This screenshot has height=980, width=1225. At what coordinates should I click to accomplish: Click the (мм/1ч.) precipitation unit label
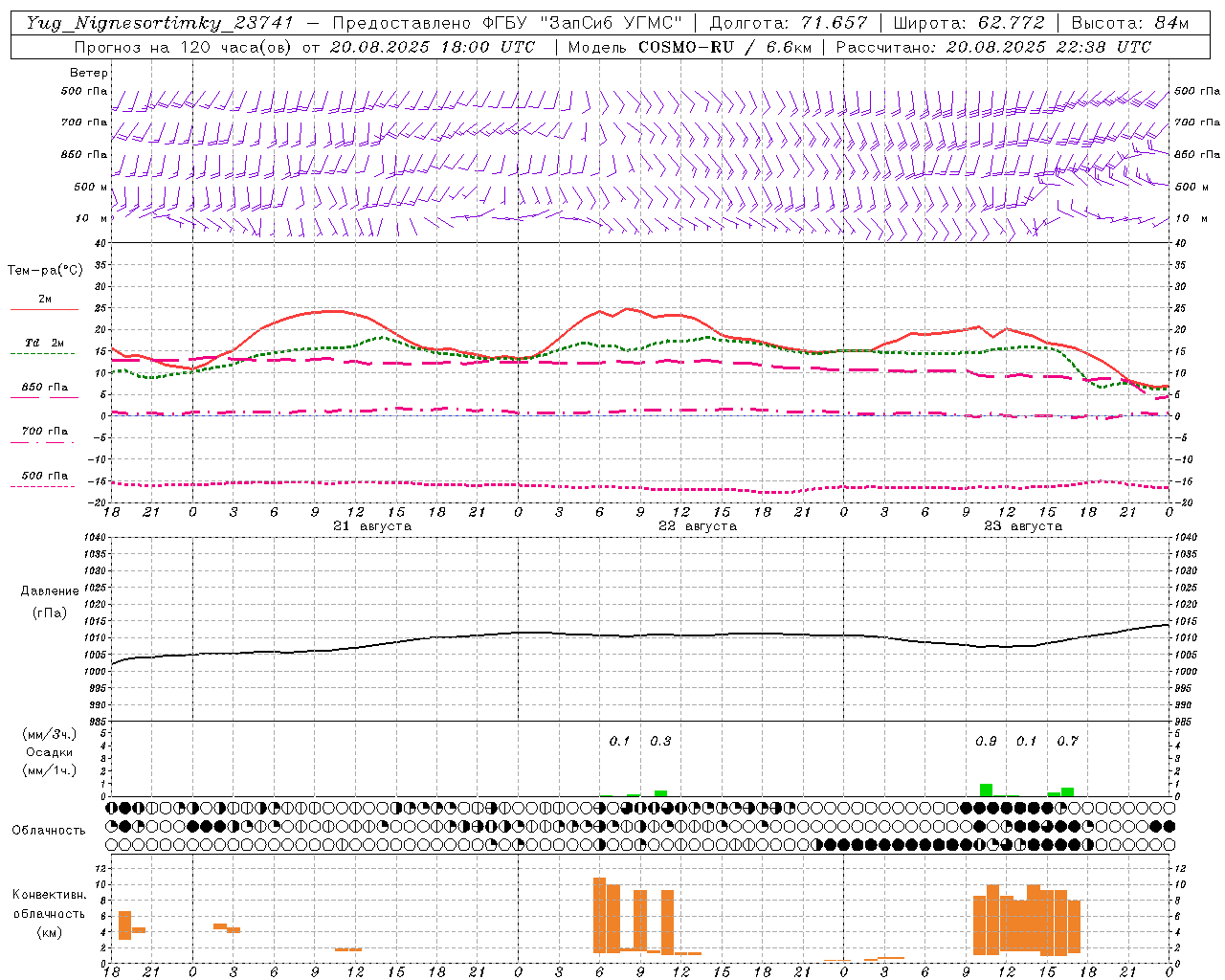point(50,770)
